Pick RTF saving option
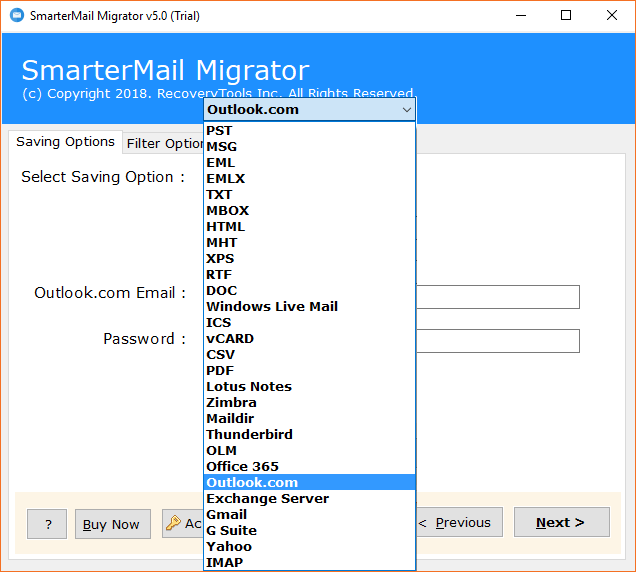The image size is (636, 572). pos(309,275)
